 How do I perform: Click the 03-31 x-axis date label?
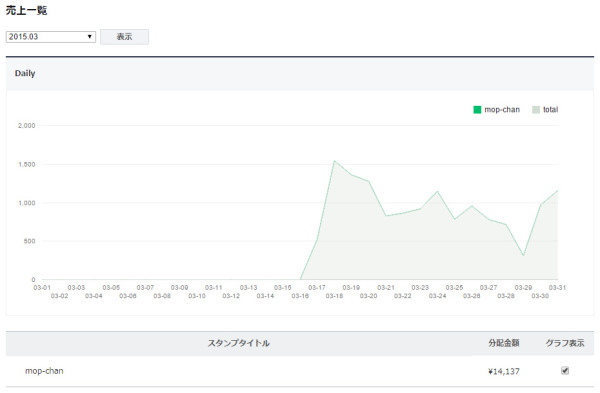(x=557, y=288)
